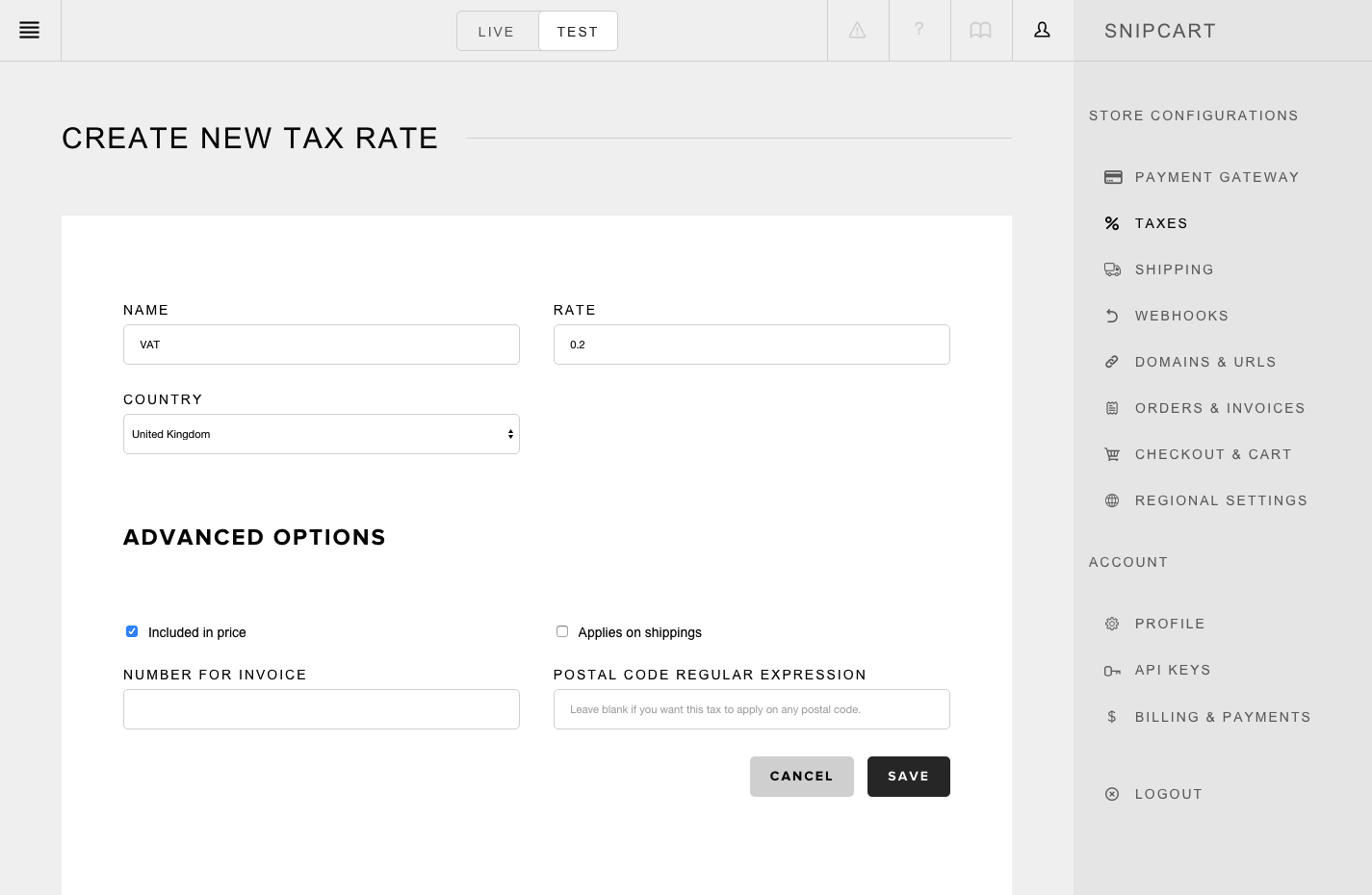This screenshot has height=895, width=1372.
Task: Click the user account icon
Action: (1042, 31)
